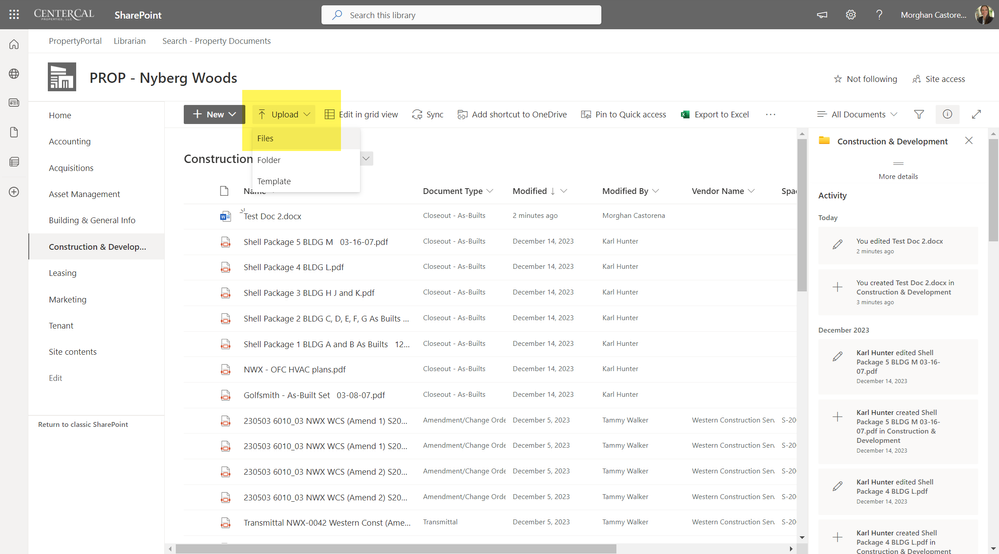Click Pin to Quick access
The width and height of the screenshot is (999, 554).
click(624, 115)
